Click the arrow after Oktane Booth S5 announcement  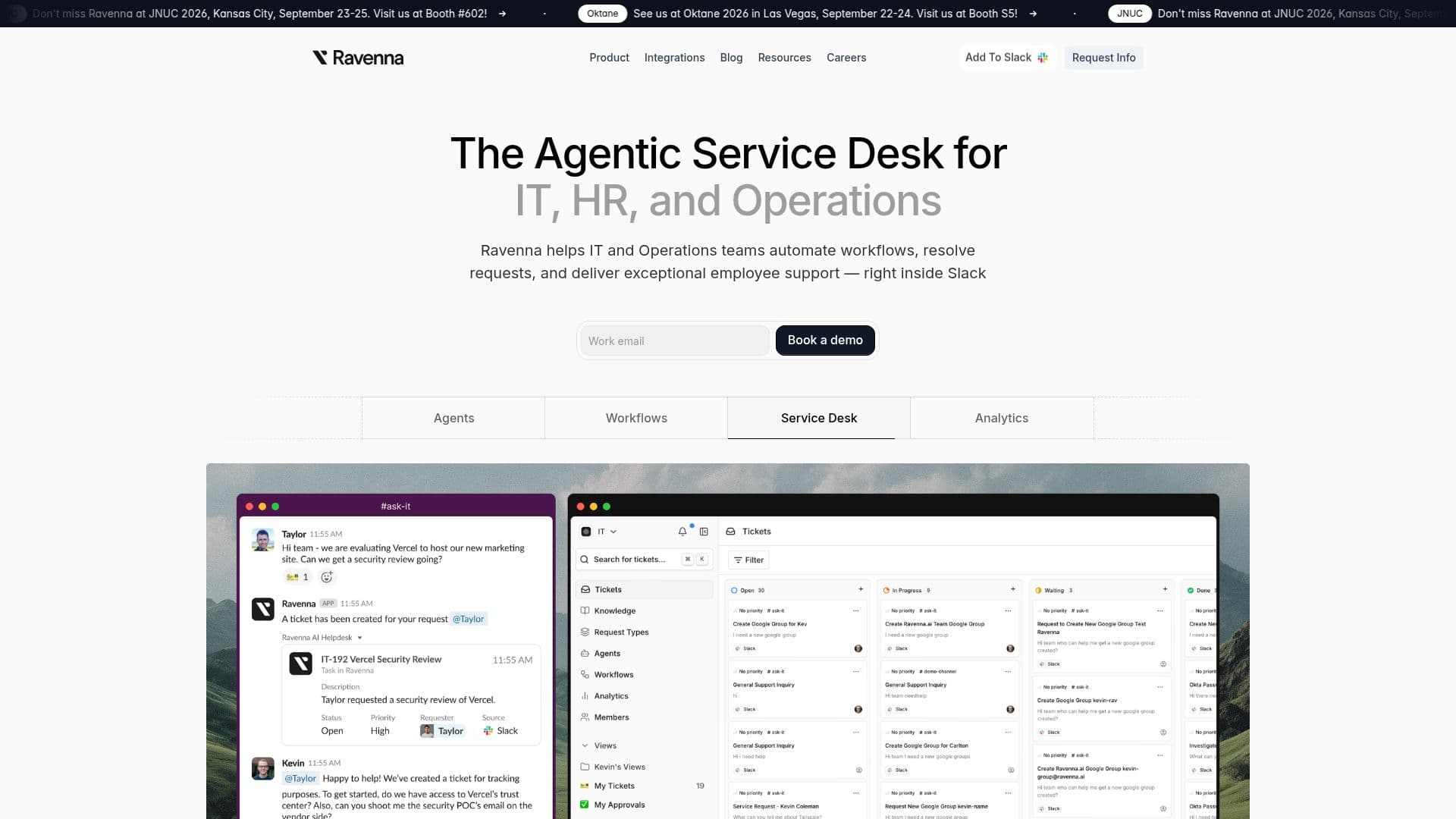click(x=1033, y=14)
